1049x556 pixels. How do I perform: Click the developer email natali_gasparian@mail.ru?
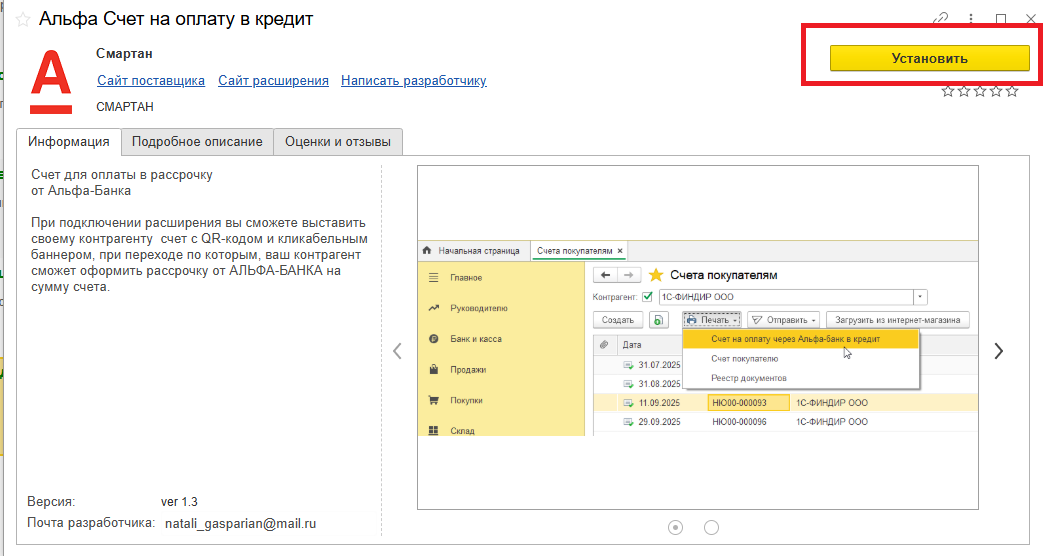pyautogui.click(x=240, y=524)
